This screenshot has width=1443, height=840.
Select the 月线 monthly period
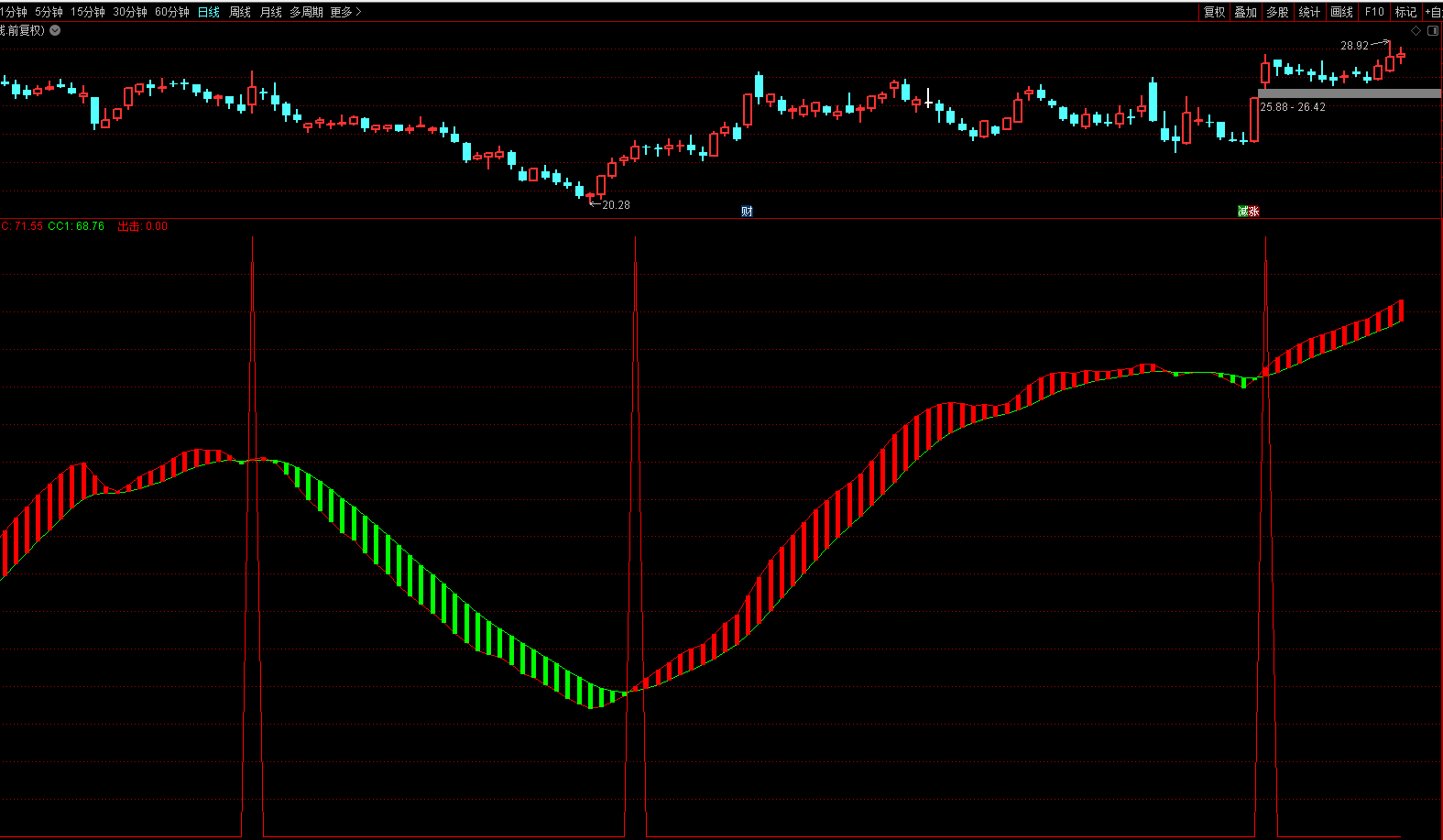(x=271, y=12)
